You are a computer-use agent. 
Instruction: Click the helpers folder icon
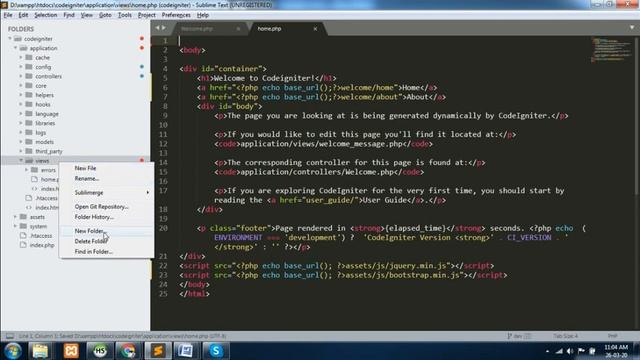point(29,95)
